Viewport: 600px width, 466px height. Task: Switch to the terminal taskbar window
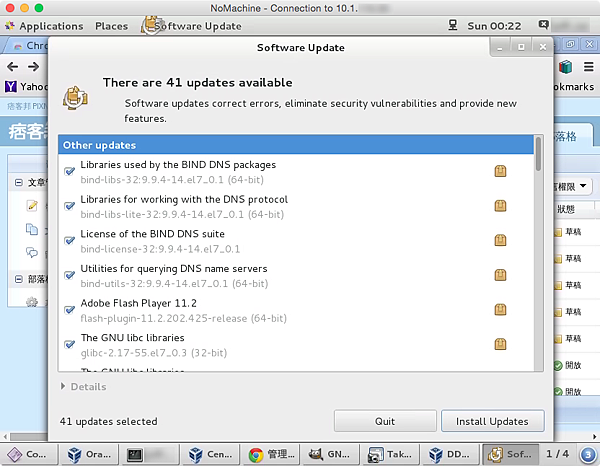(150, 455)
